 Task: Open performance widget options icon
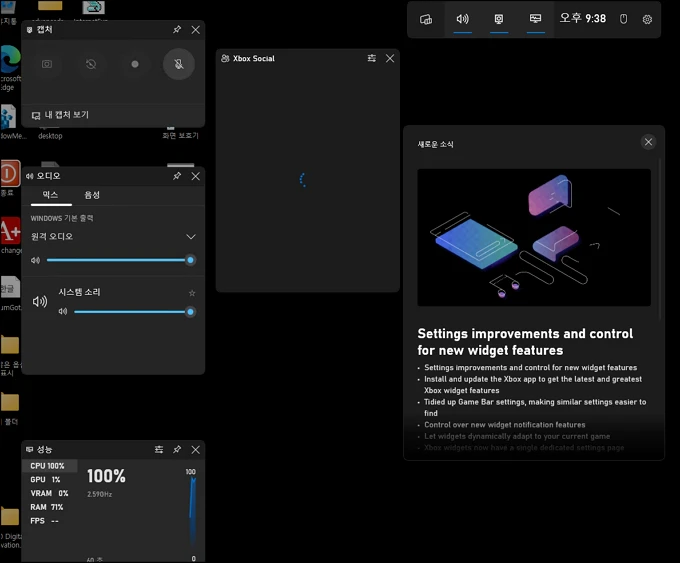pos(159,449)
